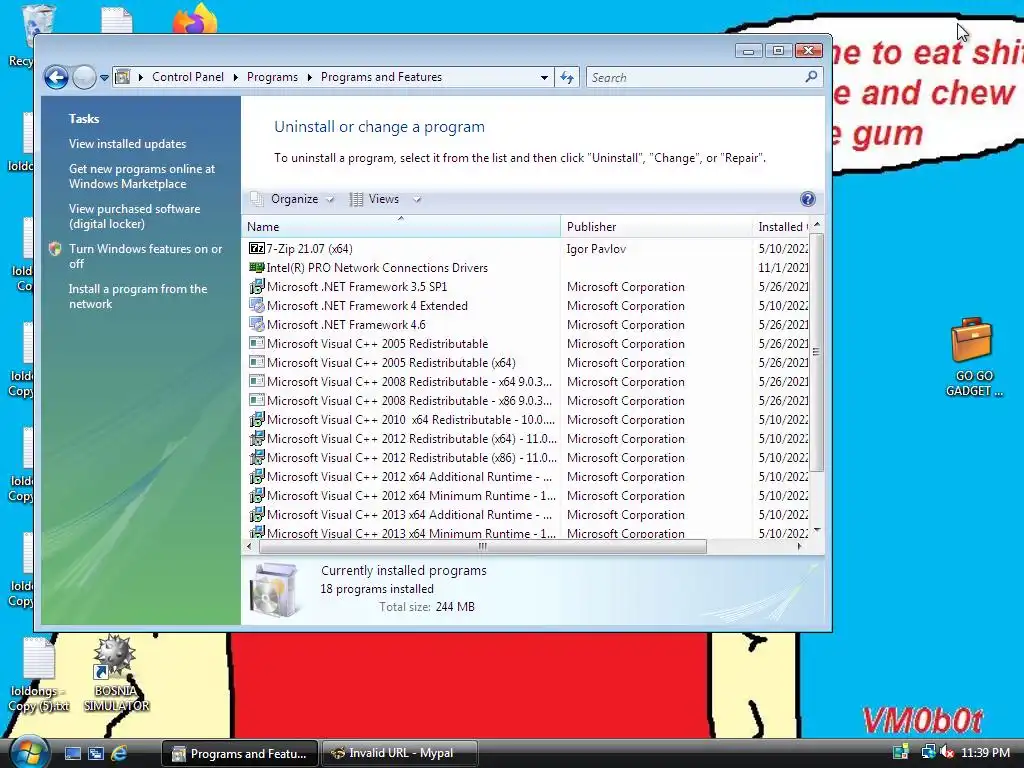Viewport: 1024px width, 768px height.
Task: Select Visual C++ 2012 Redistributable (x86) row
Action: point(526,458)
